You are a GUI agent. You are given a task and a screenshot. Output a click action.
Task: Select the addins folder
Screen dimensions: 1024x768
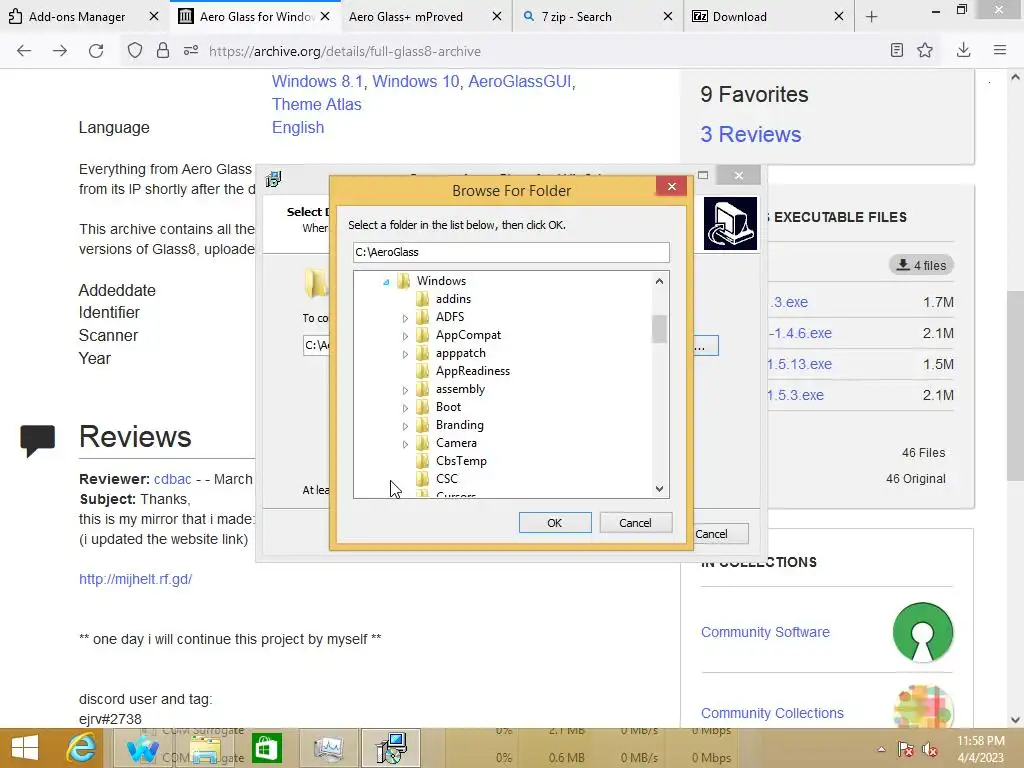point(453,298)
